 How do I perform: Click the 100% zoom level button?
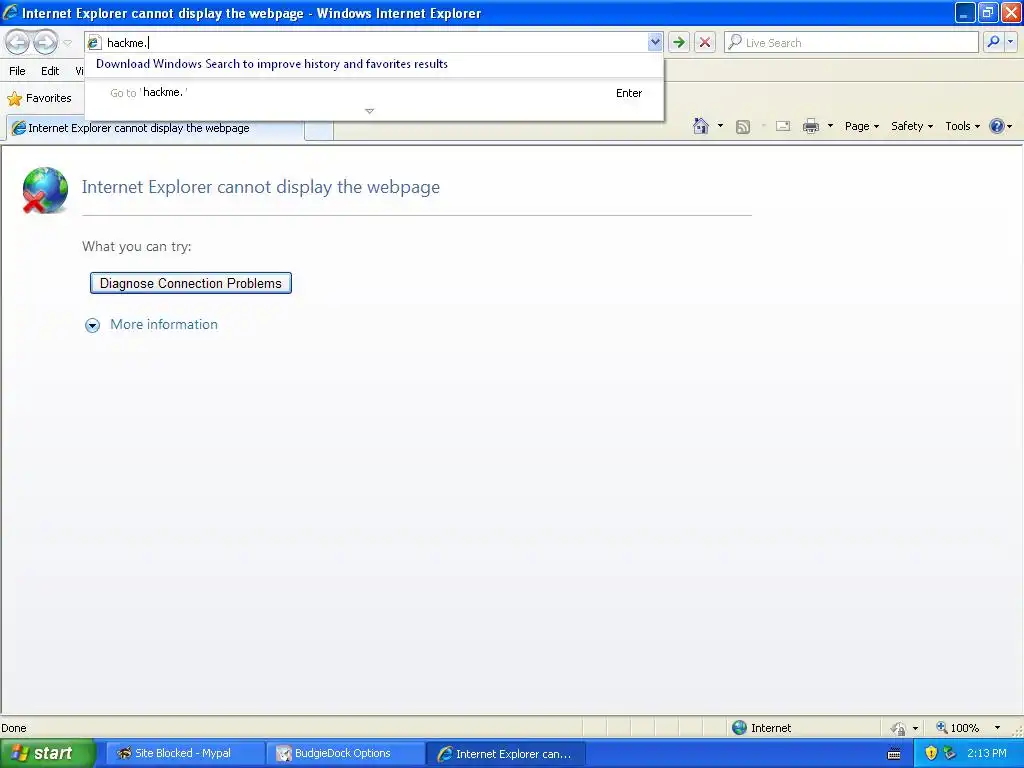(958, 728)
